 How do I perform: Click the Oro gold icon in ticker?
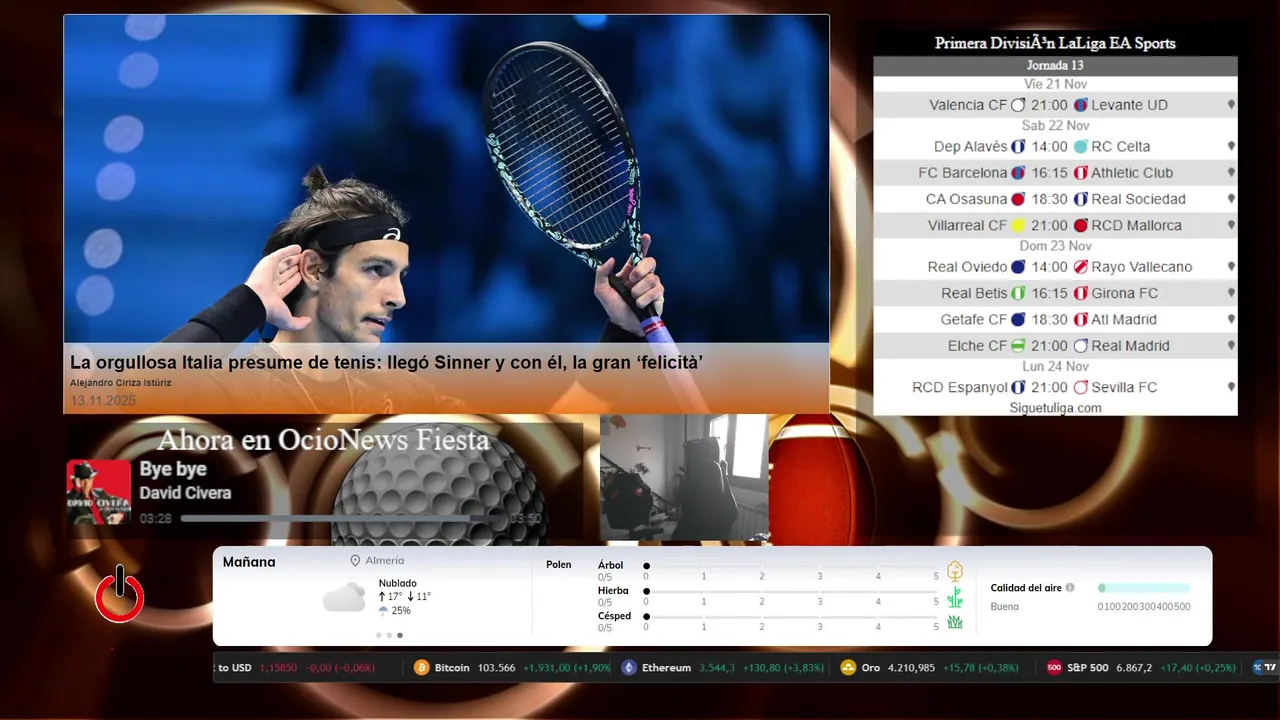848,668
